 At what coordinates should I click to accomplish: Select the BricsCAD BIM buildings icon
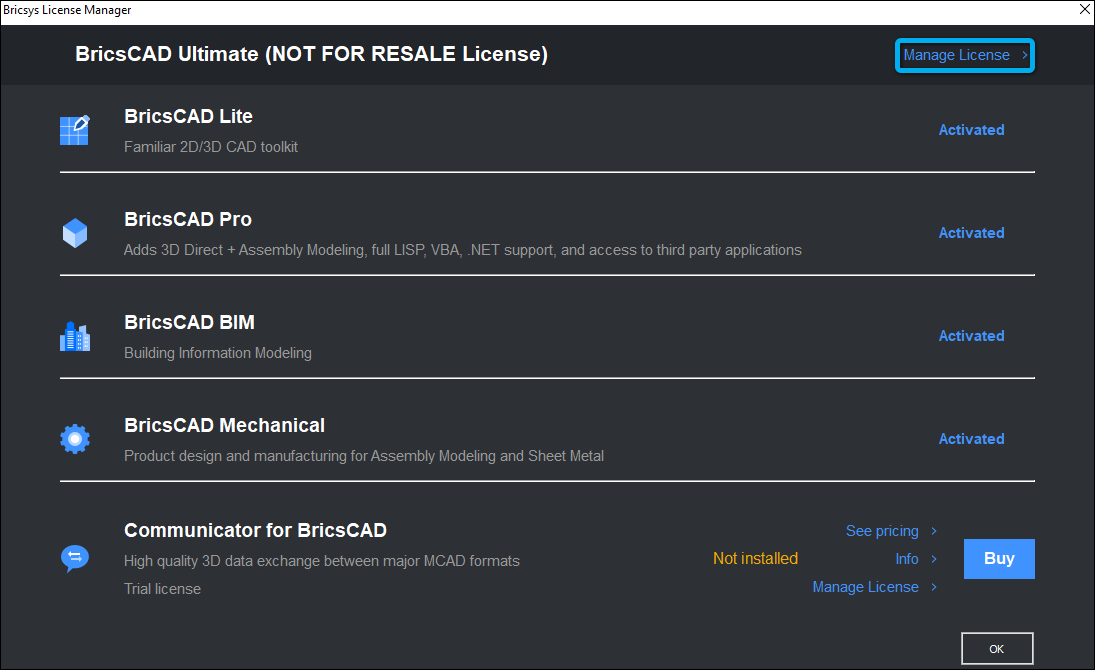point(74,336)
